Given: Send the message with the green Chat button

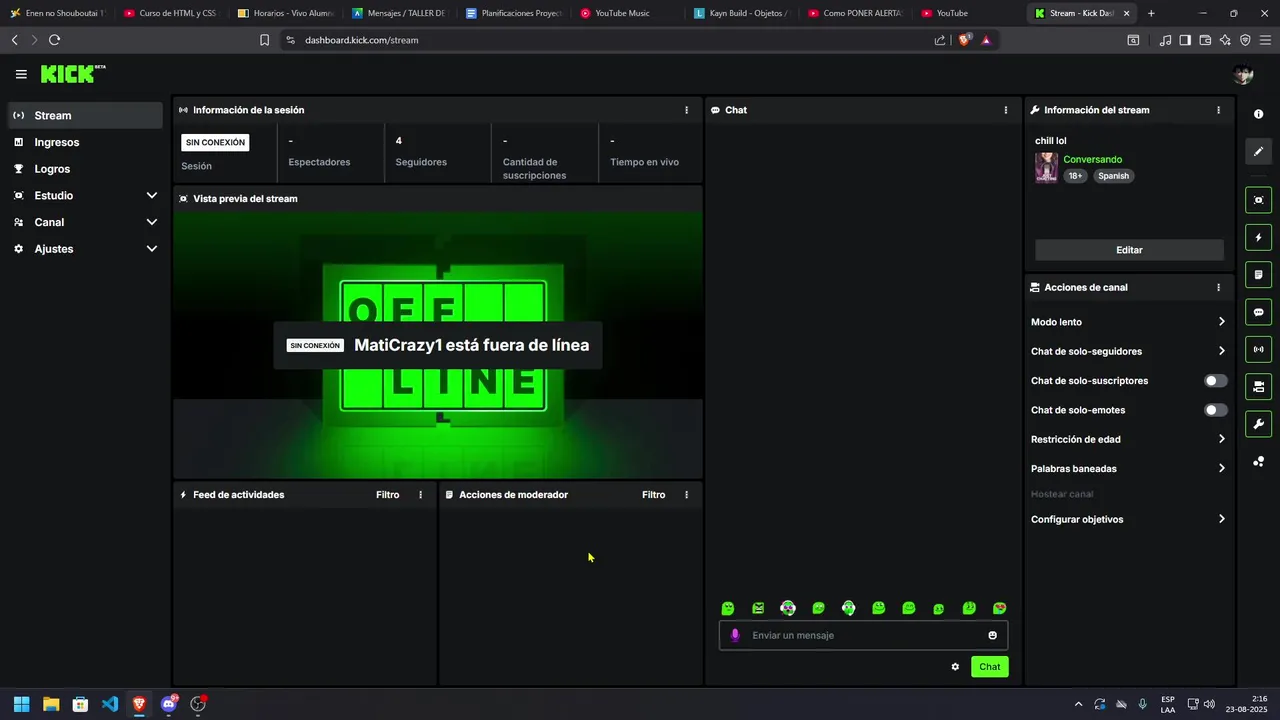Looking at the screenshot, I should [989, 667].
